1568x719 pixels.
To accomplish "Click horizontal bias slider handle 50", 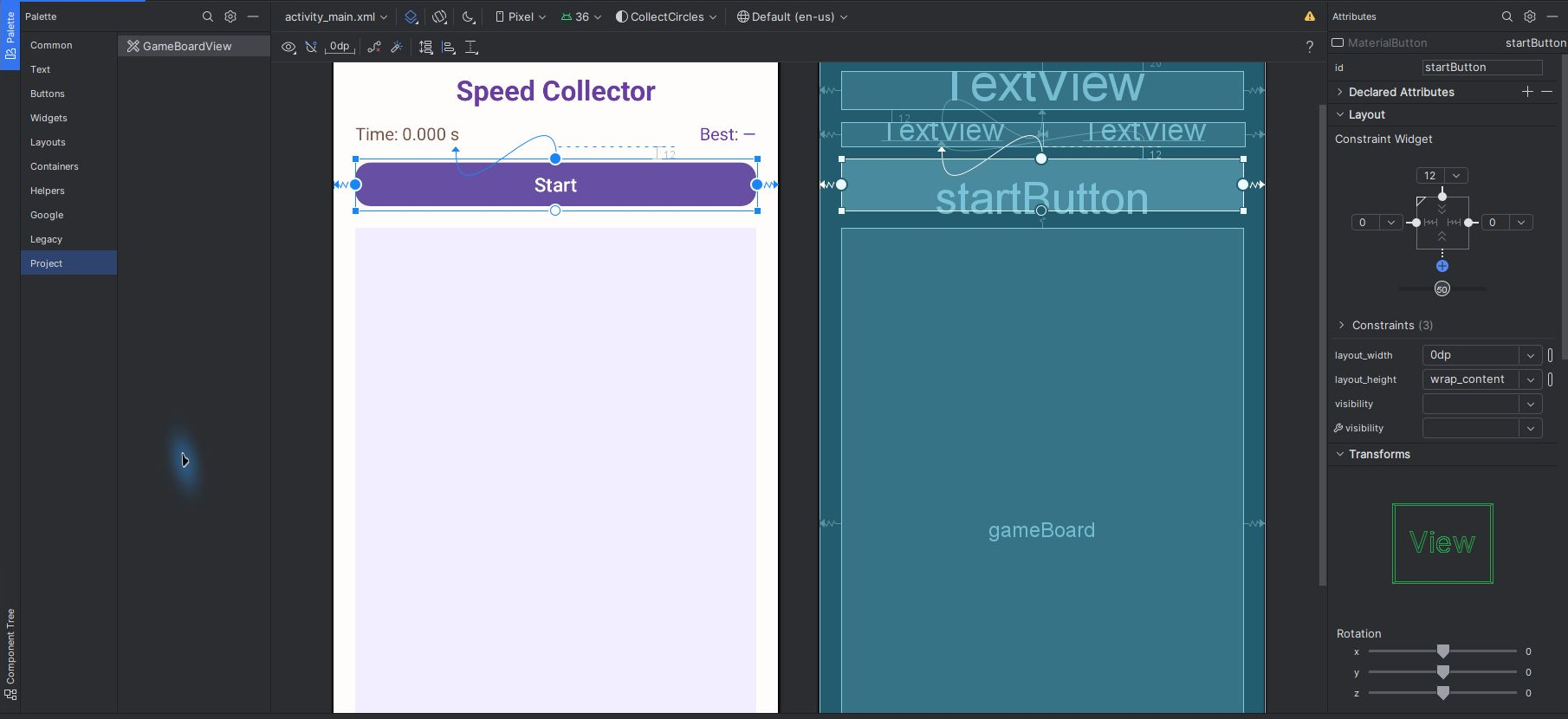I will (1442, 289).
